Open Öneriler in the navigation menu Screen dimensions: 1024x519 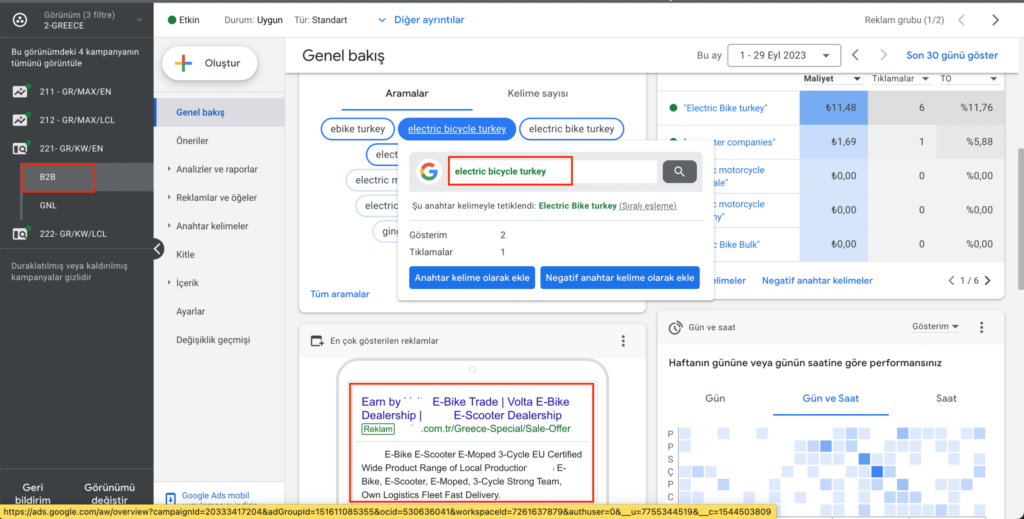pyautogui.click(x=192, y=140)
